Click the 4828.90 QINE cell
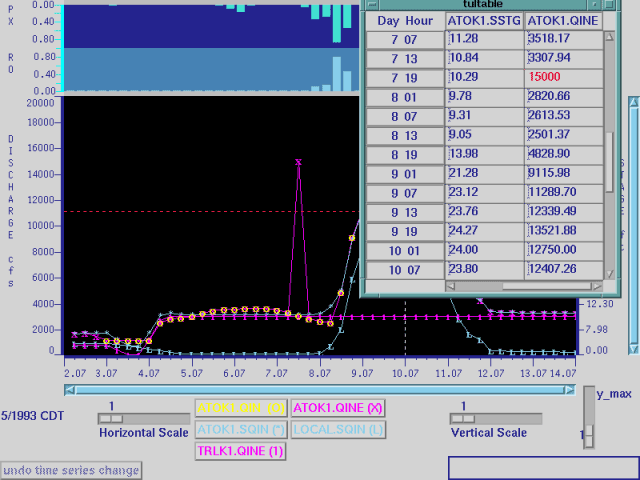The image size is (640, 480). [x=563, y=154]
